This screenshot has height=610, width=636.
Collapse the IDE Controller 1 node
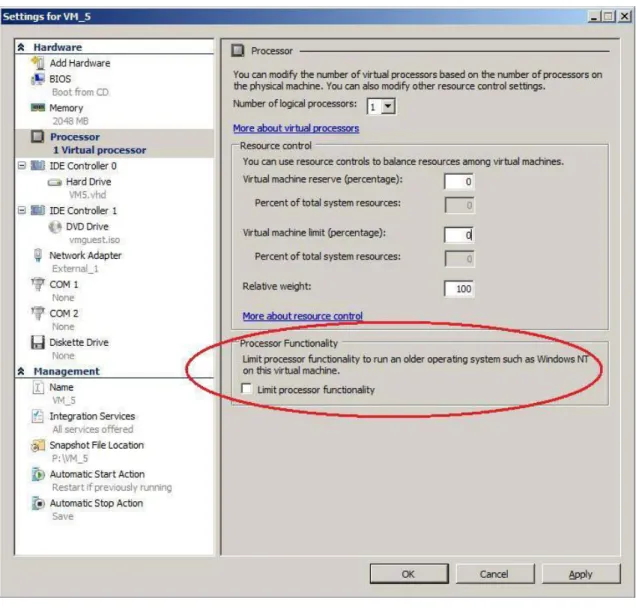click(22, 210)
